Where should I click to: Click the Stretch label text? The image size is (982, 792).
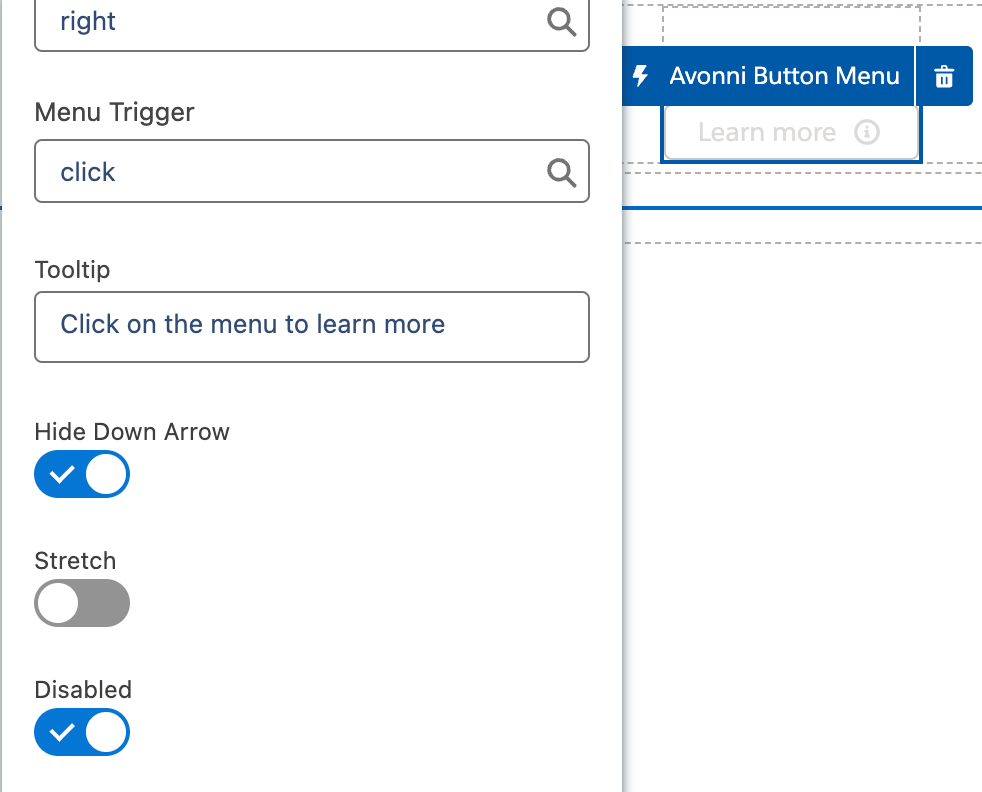pos(75,560)
